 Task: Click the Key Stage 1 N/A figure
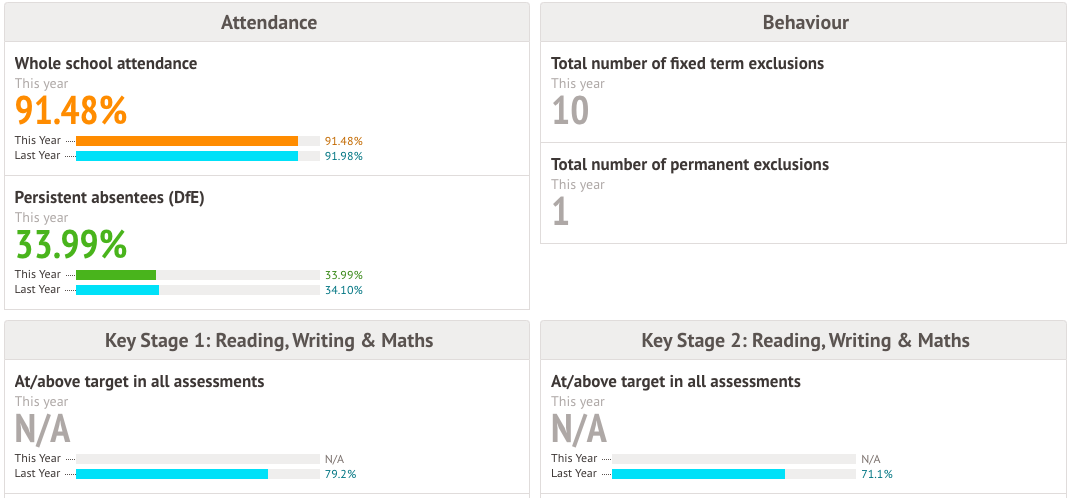[x=42, y=428]
